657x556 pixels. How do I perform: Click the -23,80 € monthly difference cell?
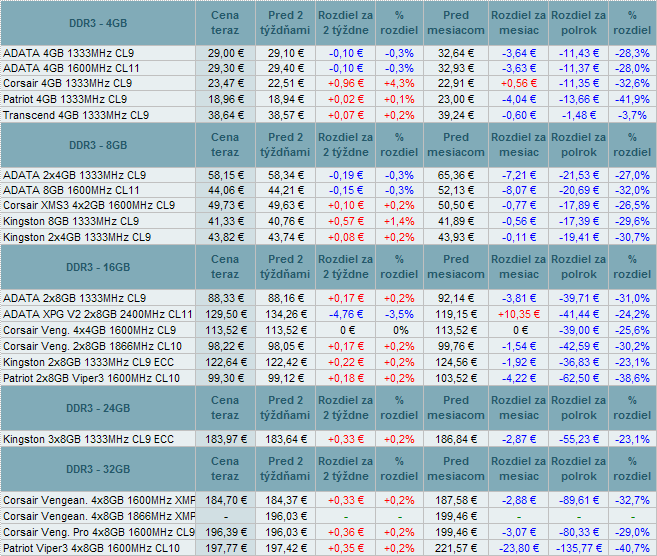pos(519,548)
